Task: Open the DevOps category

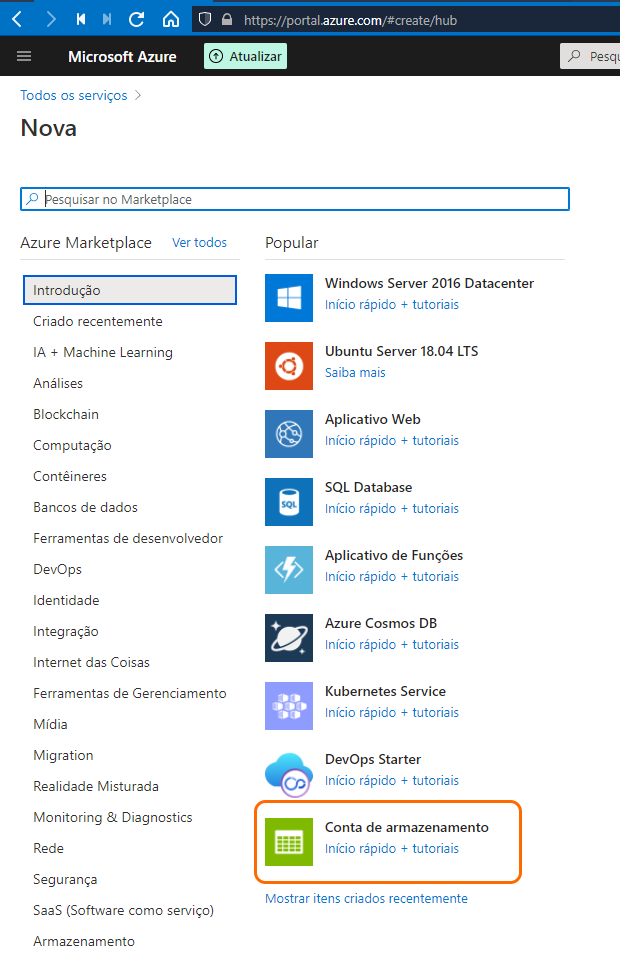Action: coord(57,569)
